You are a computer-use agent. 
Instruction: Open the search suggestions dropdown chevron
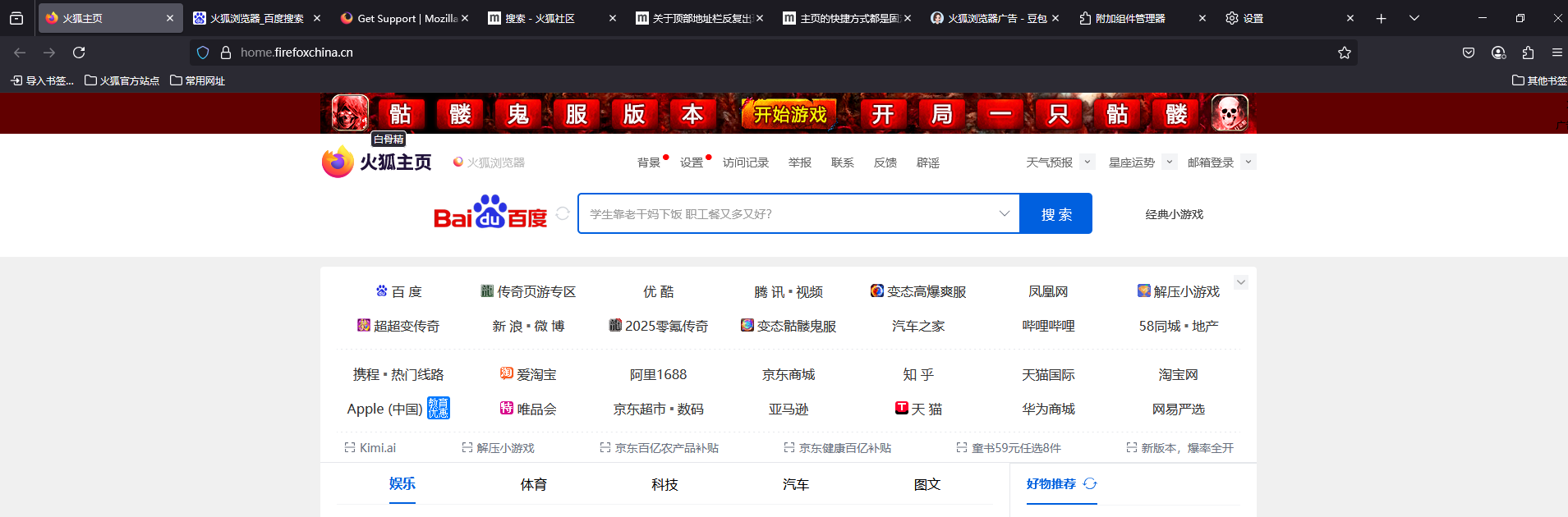coord(1004,213)
